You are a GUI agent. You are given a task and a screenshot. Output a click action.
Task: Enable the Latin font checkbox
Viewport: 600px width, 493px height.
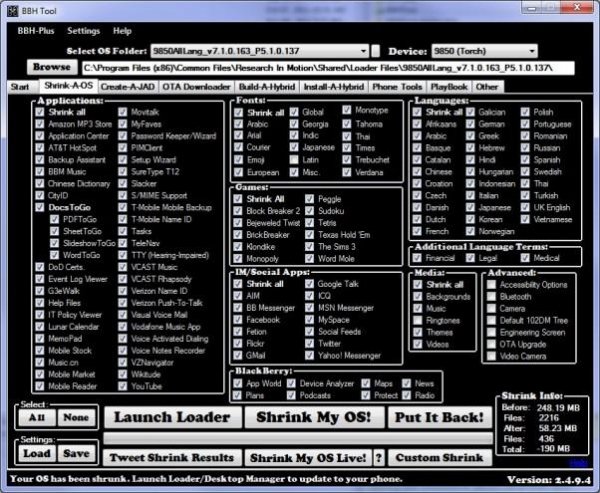pos(294,160)
